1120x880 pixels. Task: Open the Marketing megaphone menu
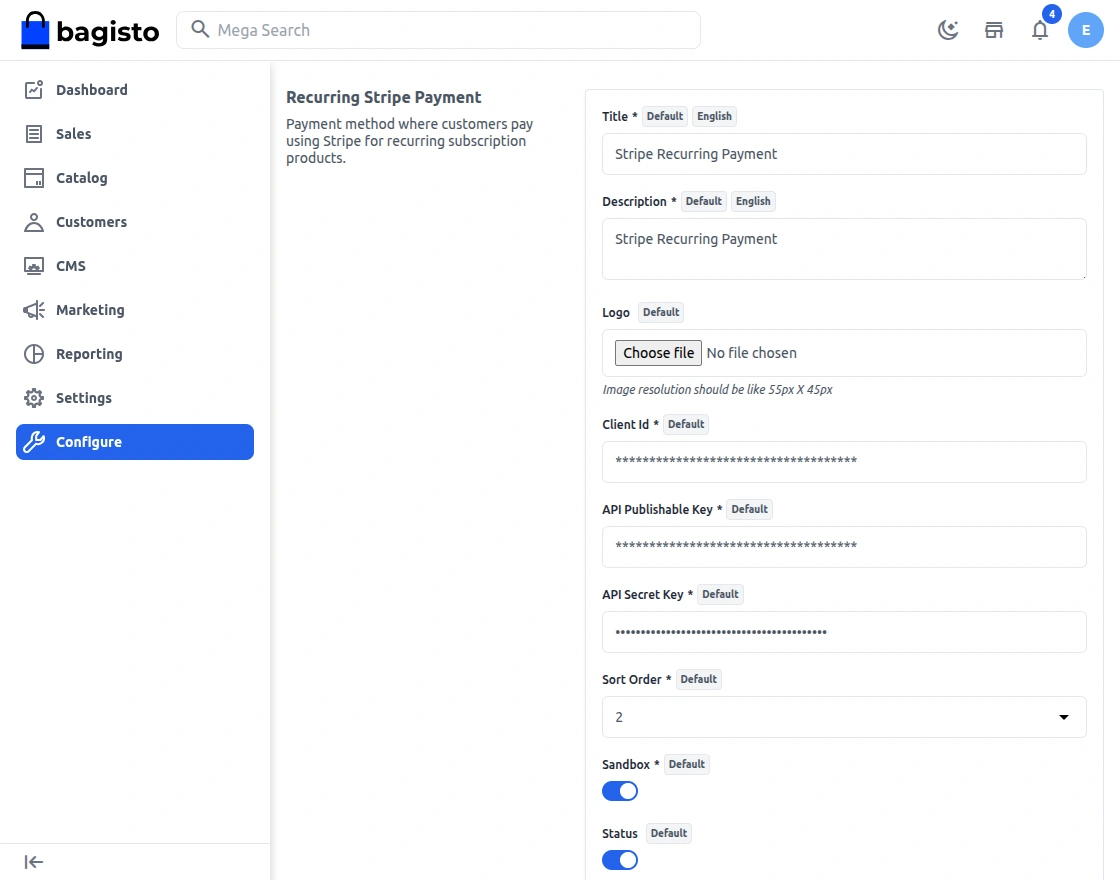(90, 310)
